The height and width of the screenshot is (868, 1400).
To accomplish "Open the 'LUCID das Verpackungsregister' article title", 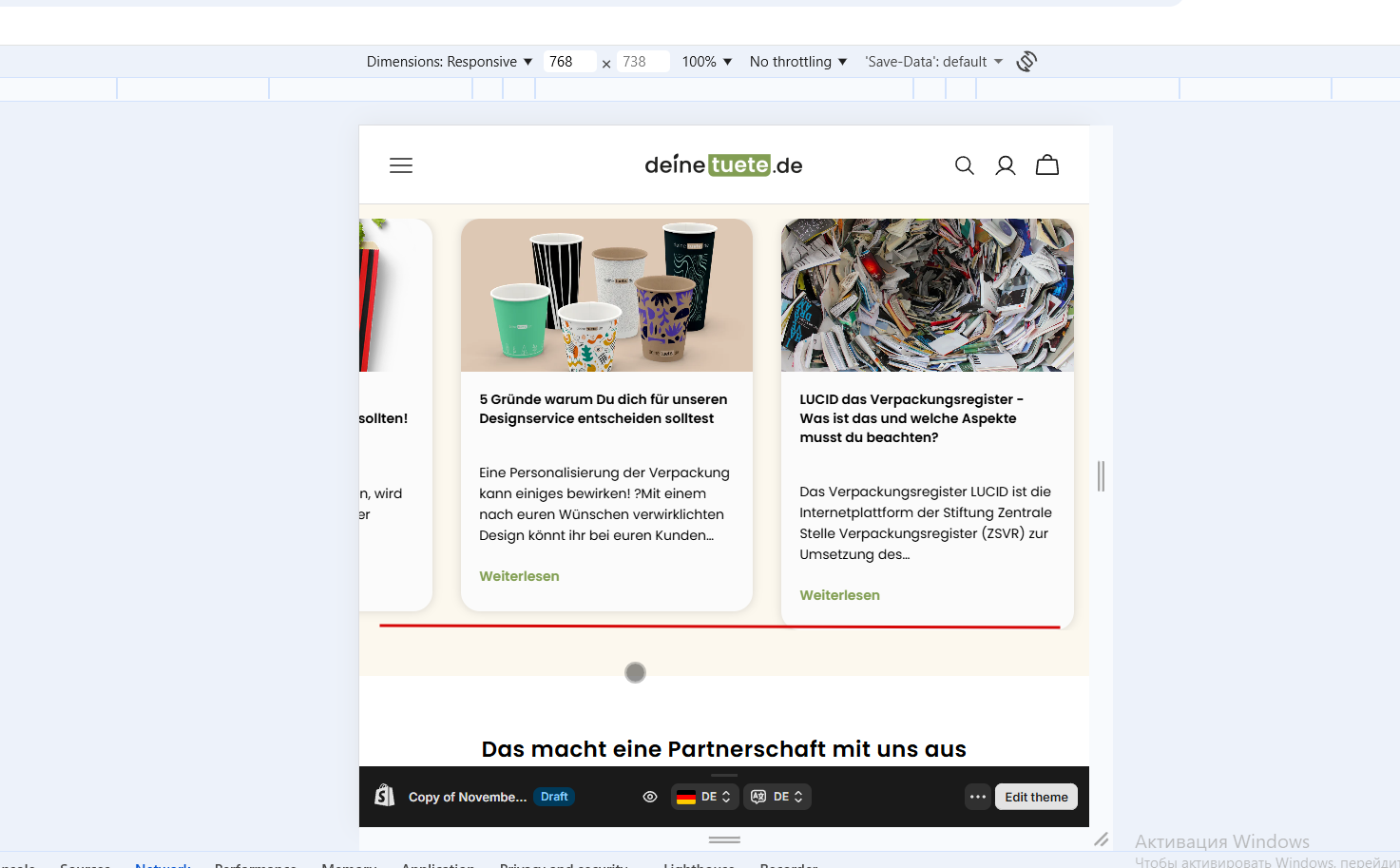I will pyautogui.click(x=911, y=418).
